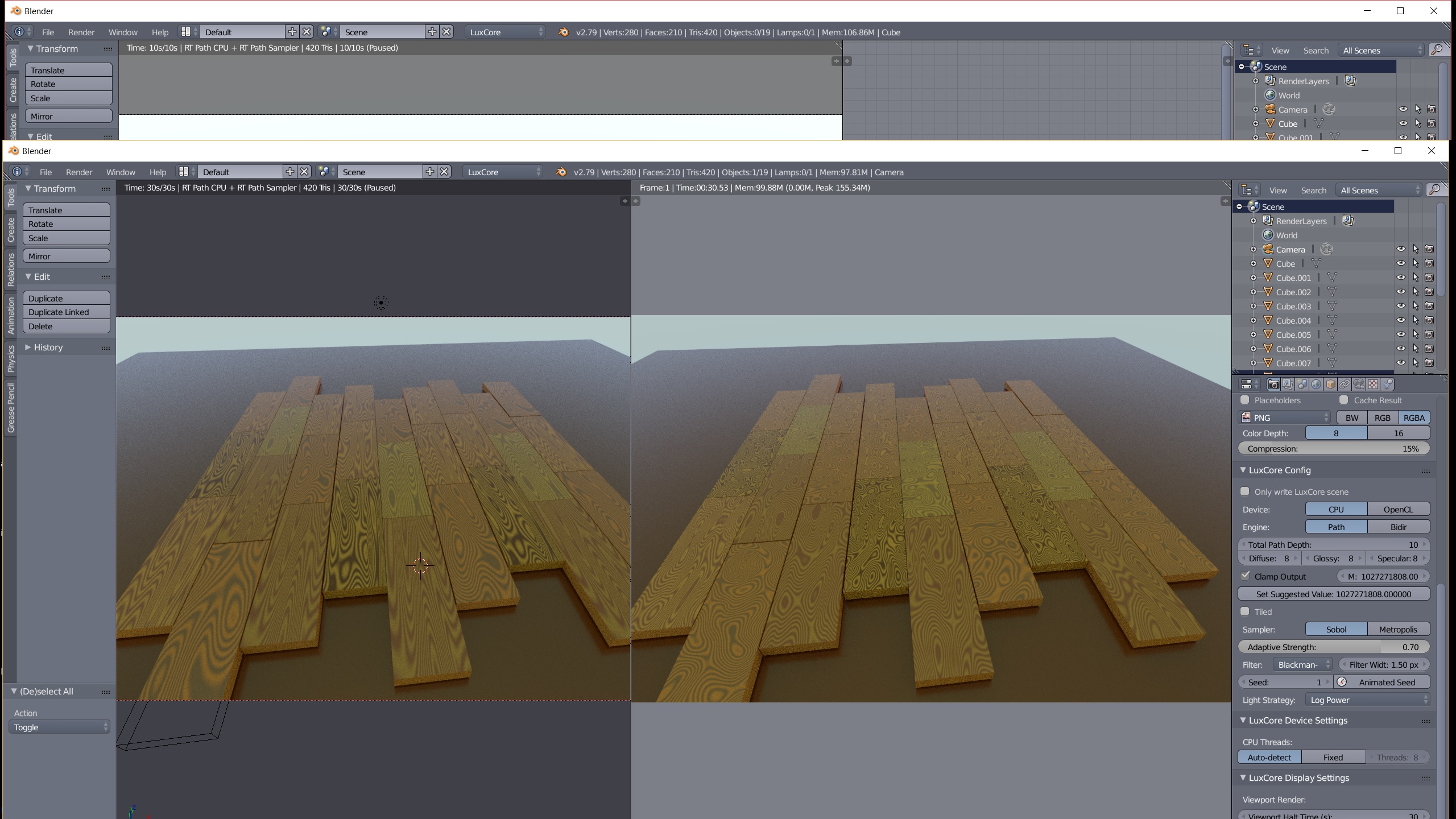Uncheck the Clamp Output checkbox
The image size is (1456, 819).
(x=1245, y=576)
